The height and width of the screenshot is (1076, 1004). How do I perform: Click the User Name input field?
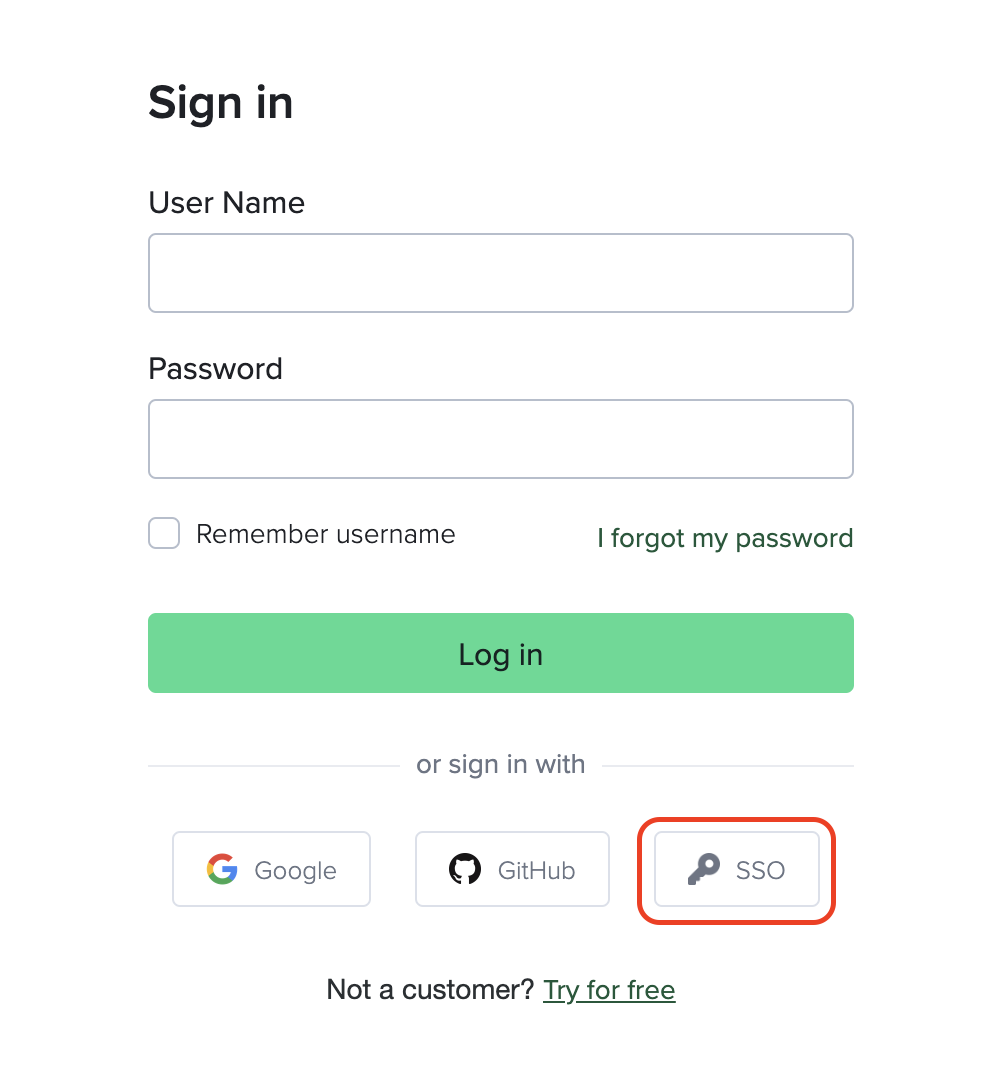pos(500,272)
